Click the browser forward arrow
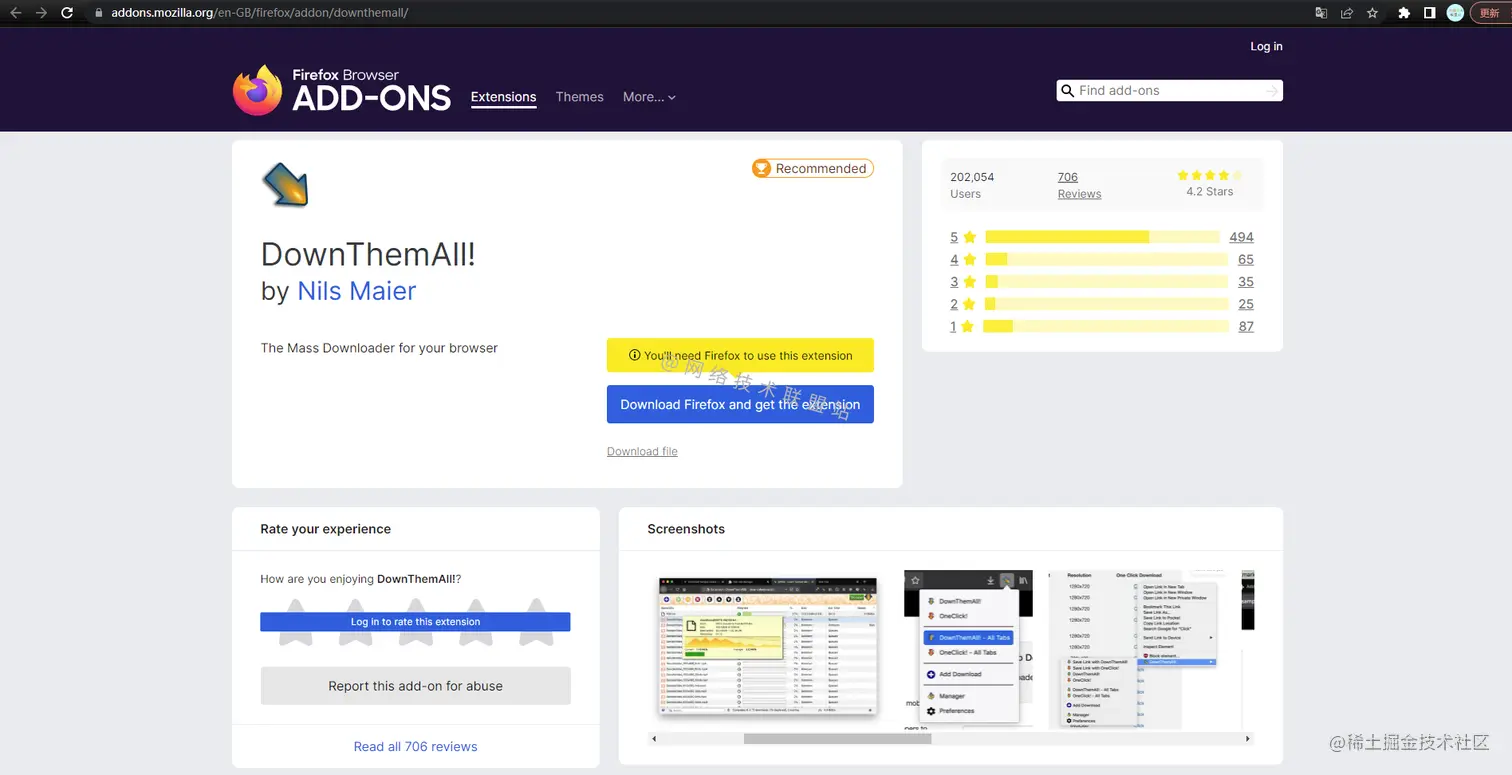 41,13
